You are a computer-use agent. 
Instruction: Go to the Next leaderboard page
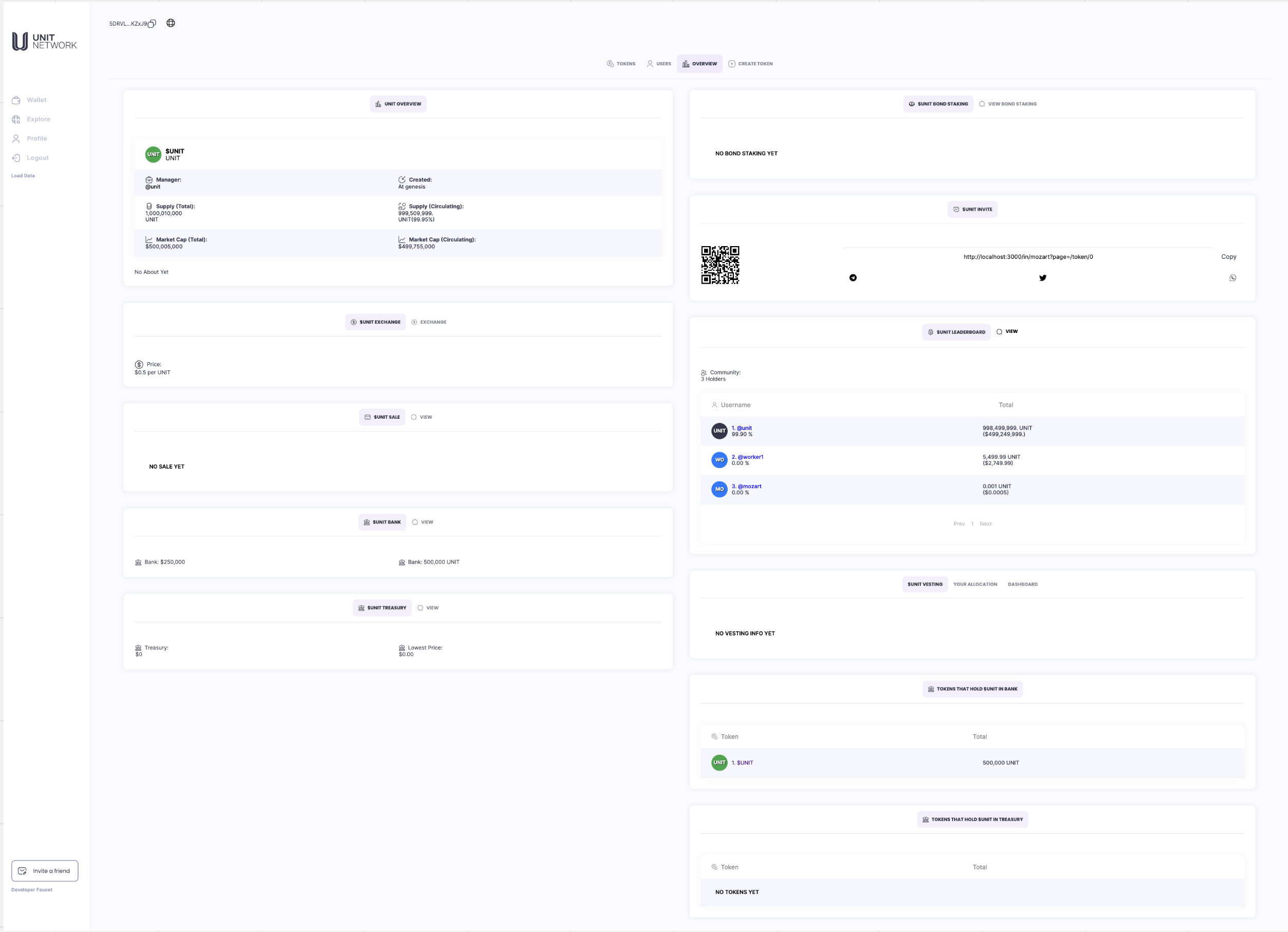coord(986,524)
